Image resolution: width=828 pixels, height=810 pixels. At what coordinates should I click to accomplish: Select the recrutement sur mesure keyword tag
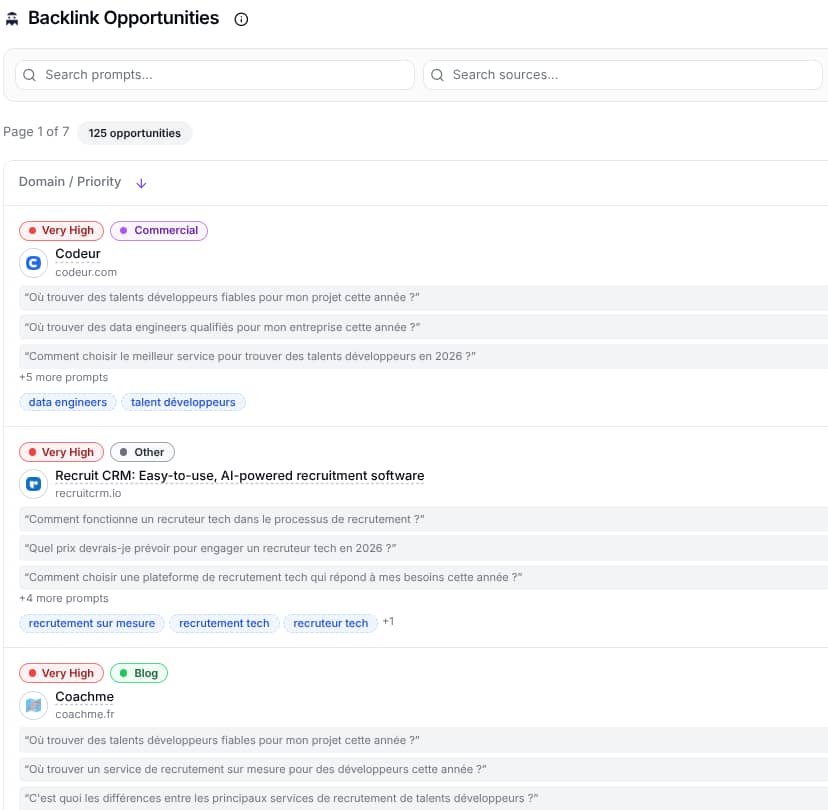coord(92,624)
